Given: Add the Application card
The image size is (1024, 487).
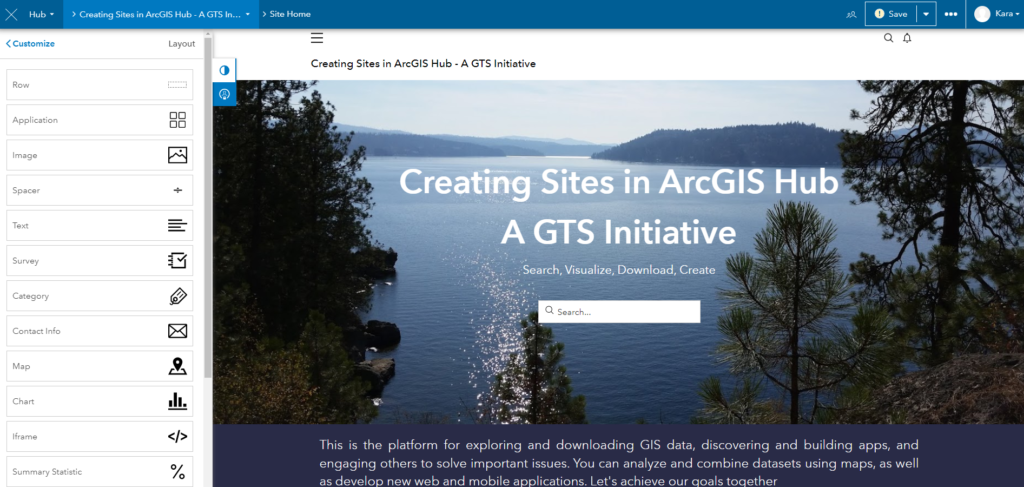Looking at the screenshot, I should [100, 120].
